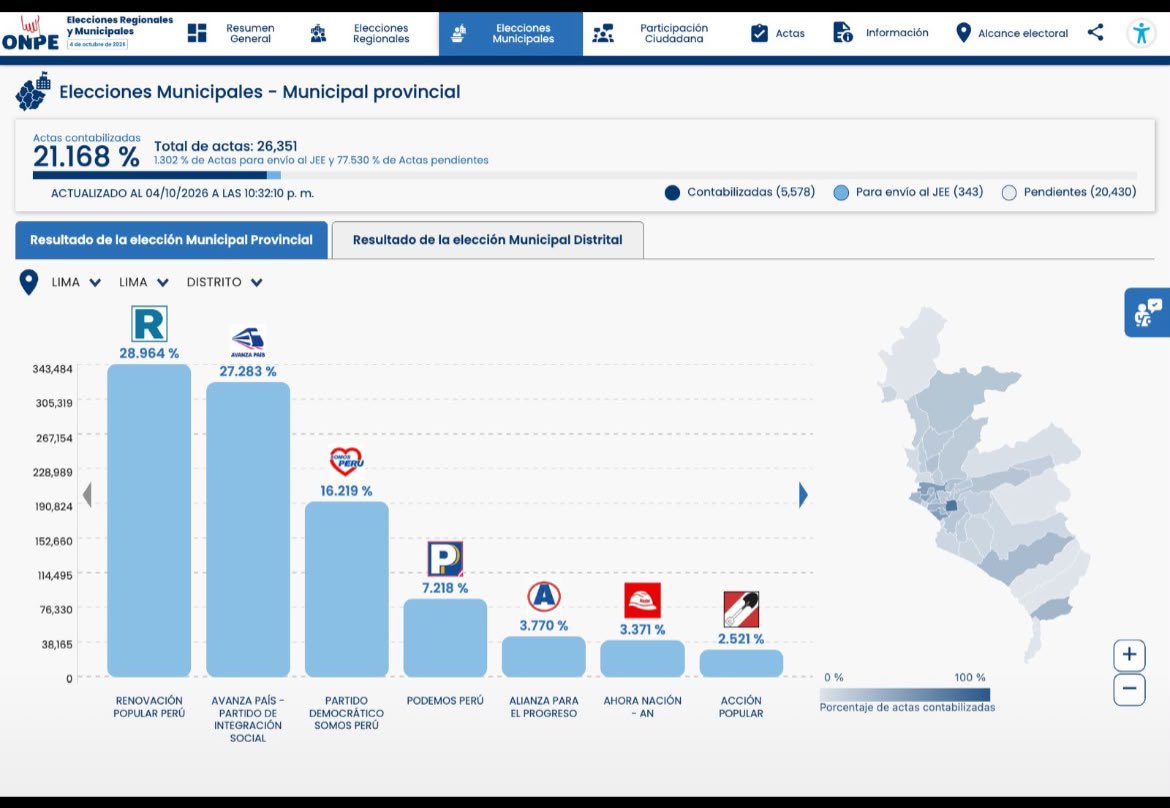Click the RENOVACIÓN POPULAR PERÚ axis label
Screen dimensions: 1170x808
(149, 707)
